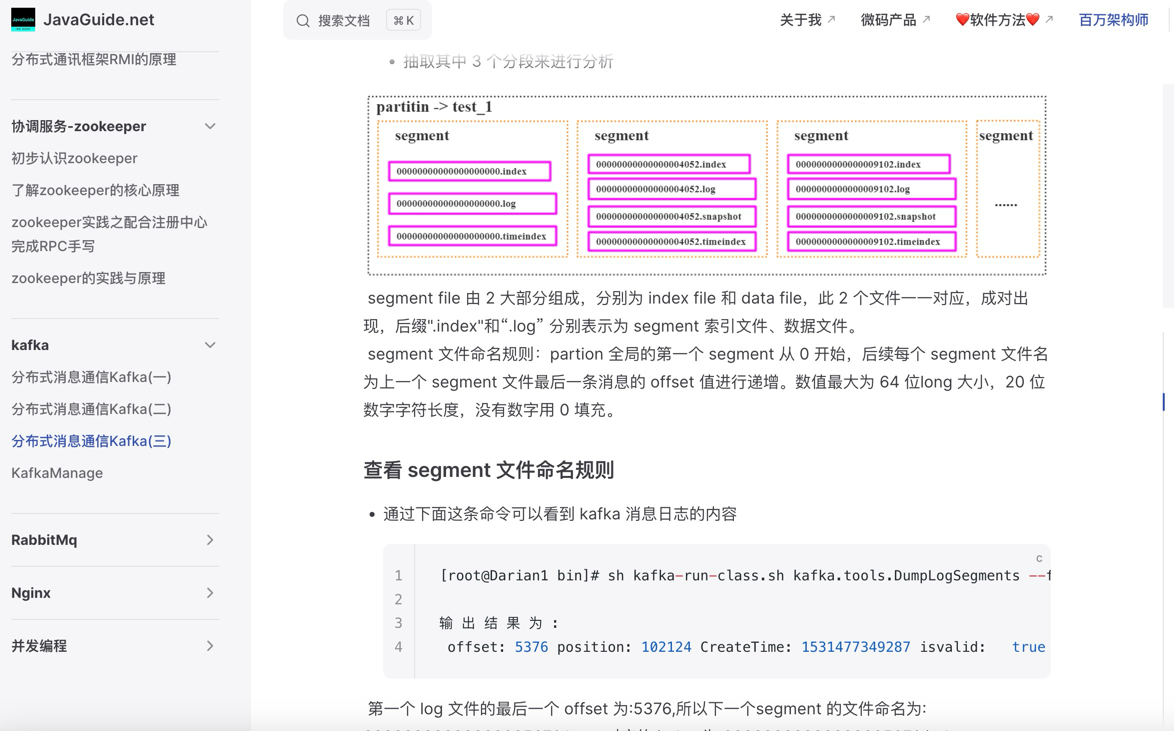Click the offset value 5376 in code
The width and height of the screenshot is (1174, 731).
(x=531, y=647)
